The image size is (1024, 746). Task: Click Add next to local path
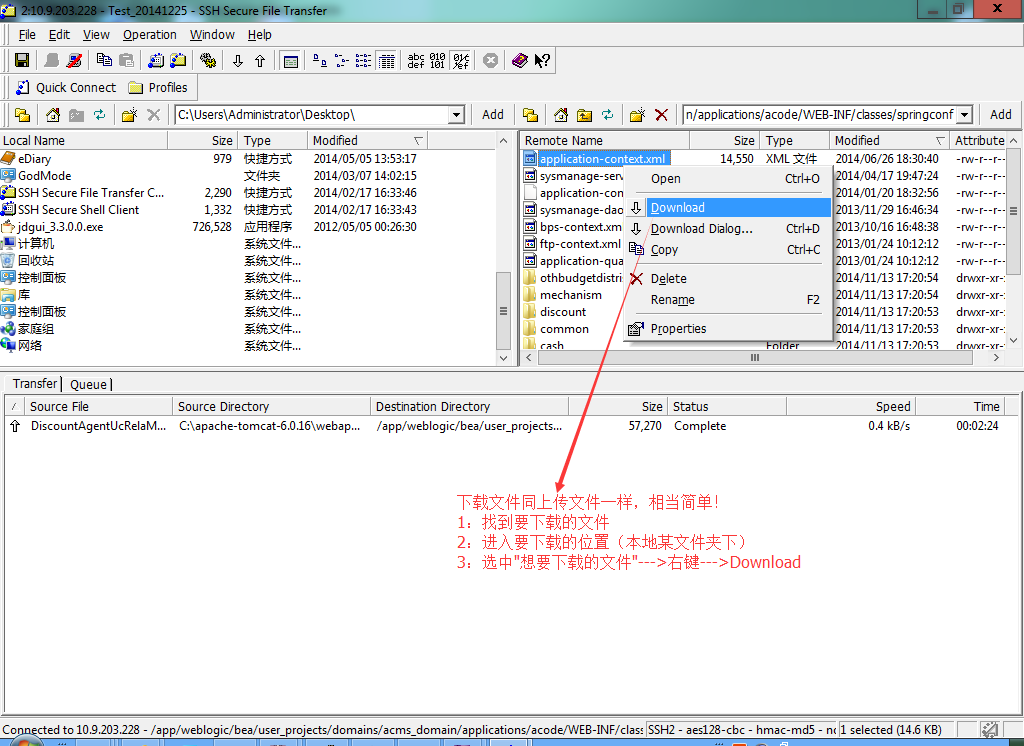click(x=492, y=115)
